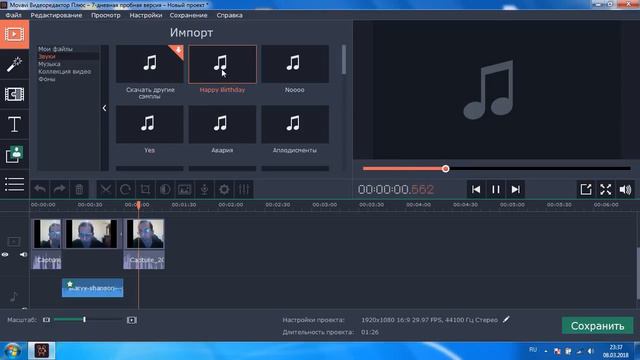Mute the video track audio
Viewport: 640px width, 360px height.
(x=23, y=255)
